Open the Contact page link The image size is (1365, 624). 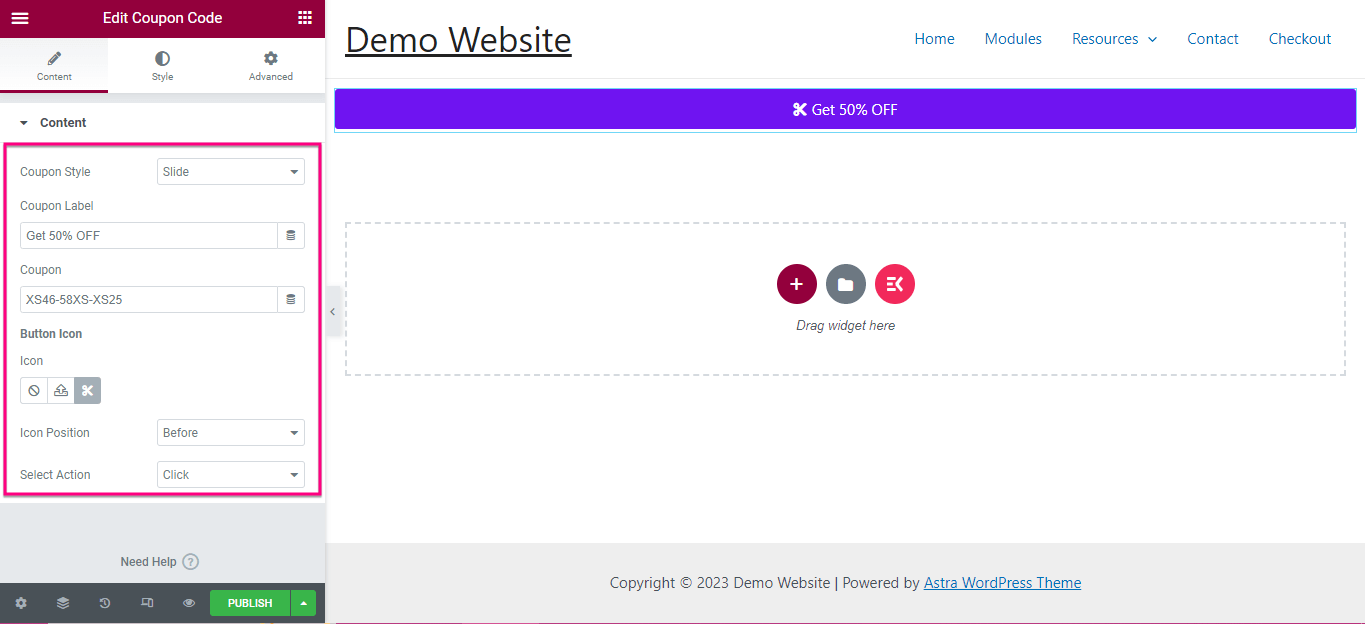[x=1213, y=39]
